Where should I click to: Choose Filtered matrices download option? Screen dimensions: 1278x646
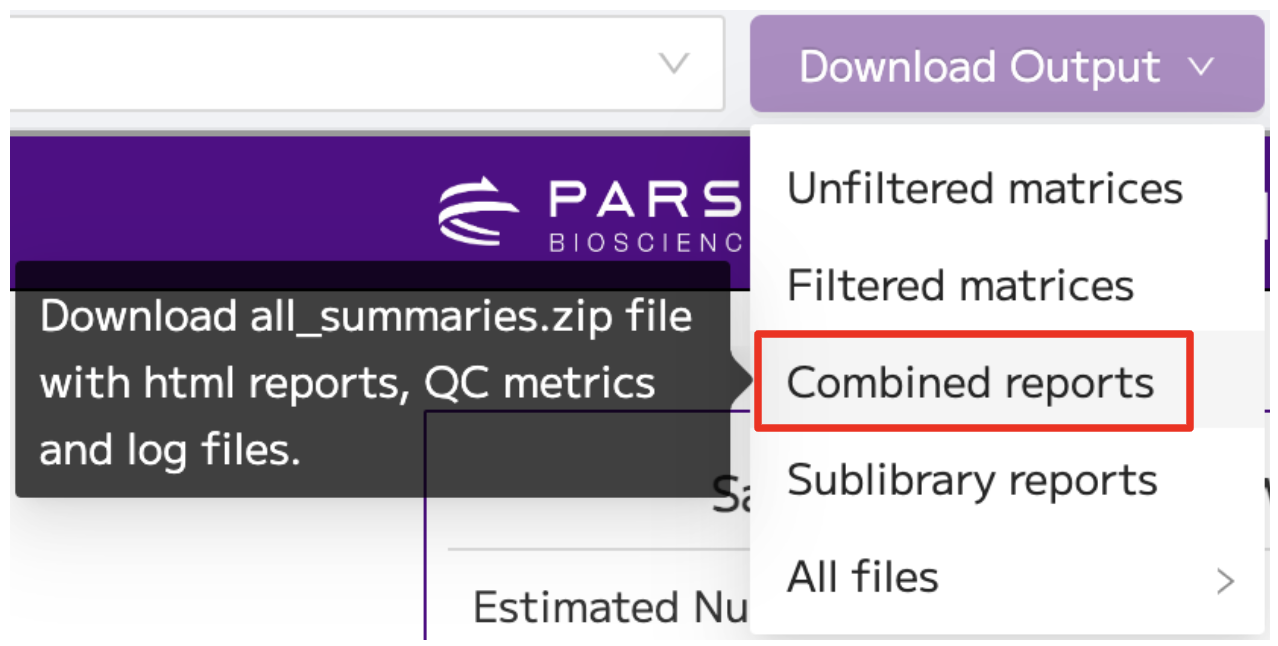pyautogui.click(x=960, y=286)
